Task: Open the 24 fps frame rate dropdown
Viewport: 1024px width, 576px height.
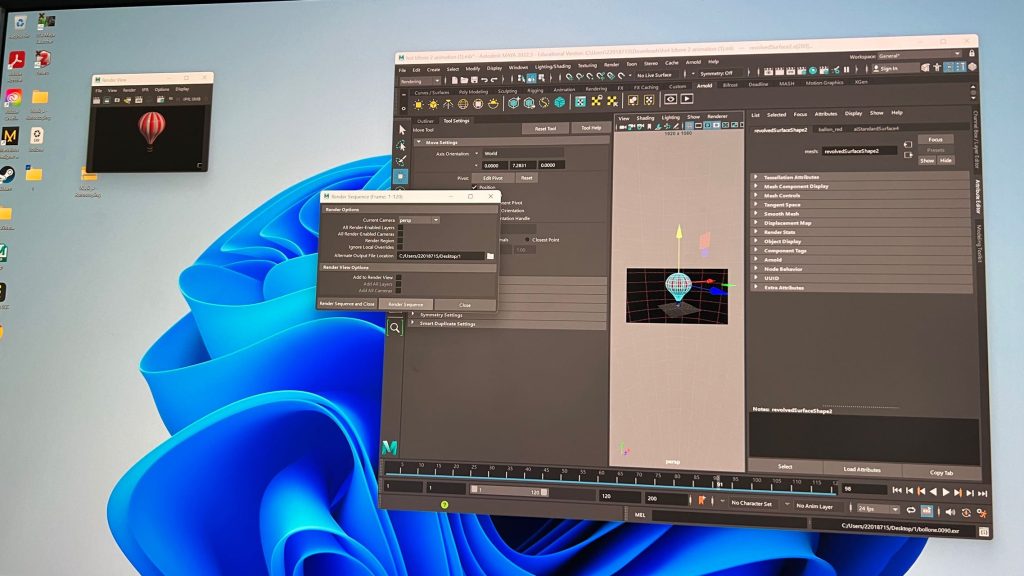Action: (x=877, y=509)
